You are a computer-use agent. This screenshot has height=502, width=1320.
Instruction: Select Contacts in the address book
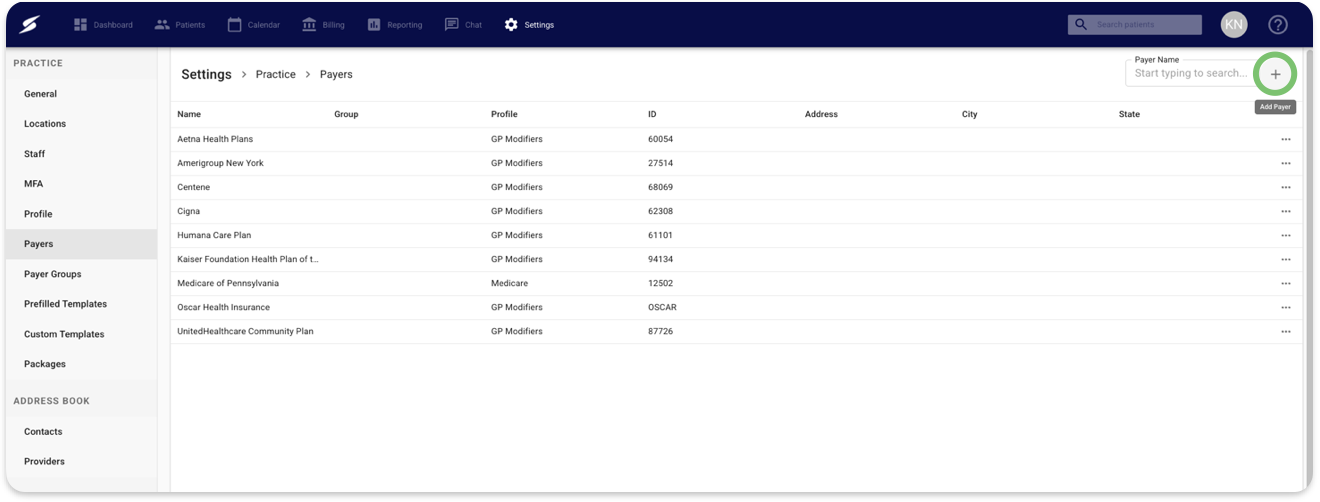[81, 432]
